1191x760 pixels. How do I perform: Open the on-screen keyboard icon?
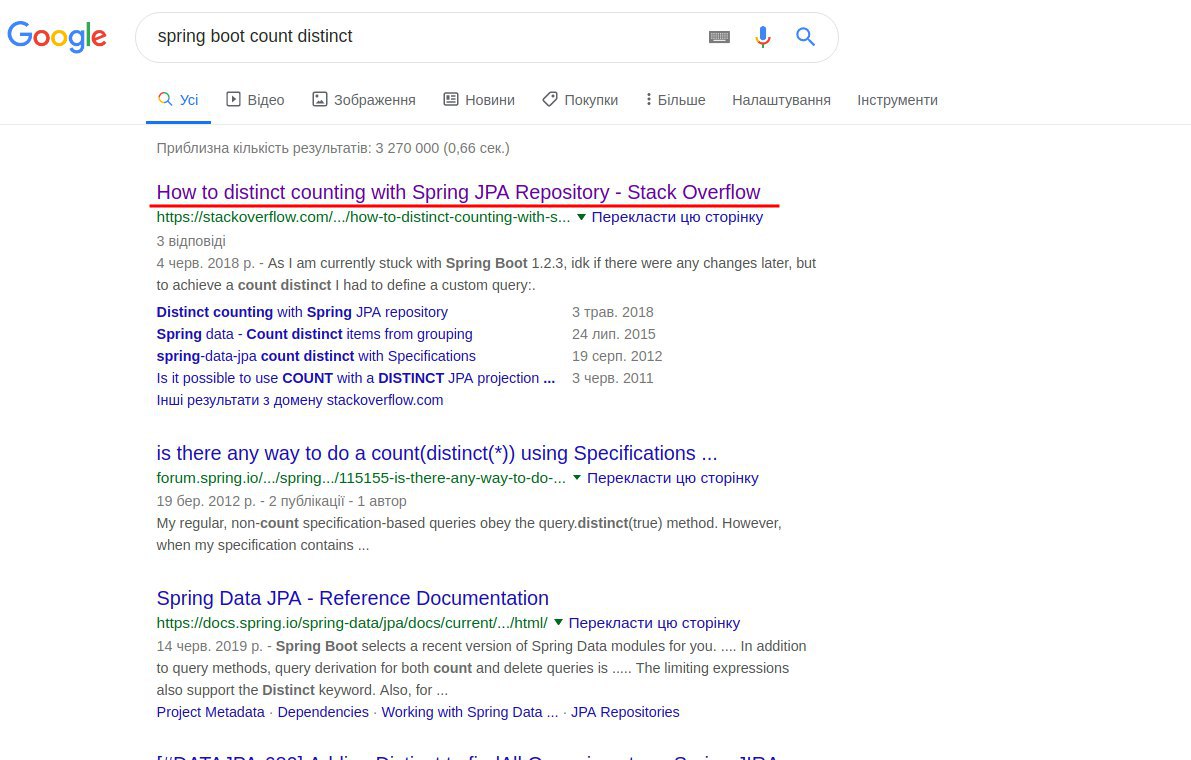click(x=719, y=36)
